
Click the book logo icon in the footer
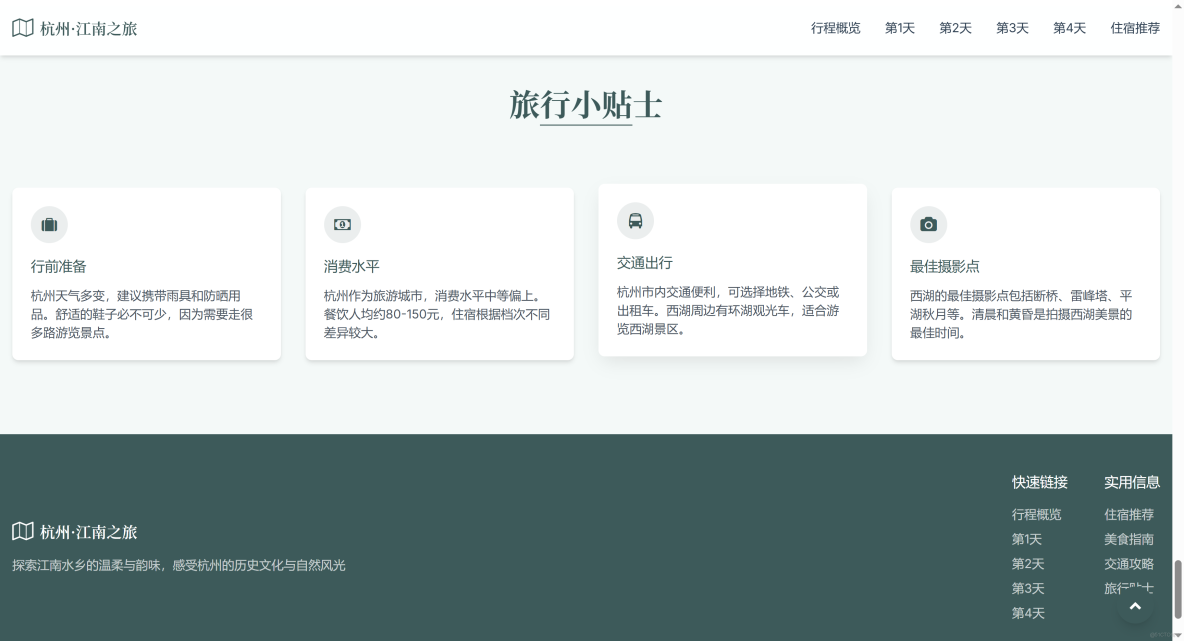click(21, 532)
